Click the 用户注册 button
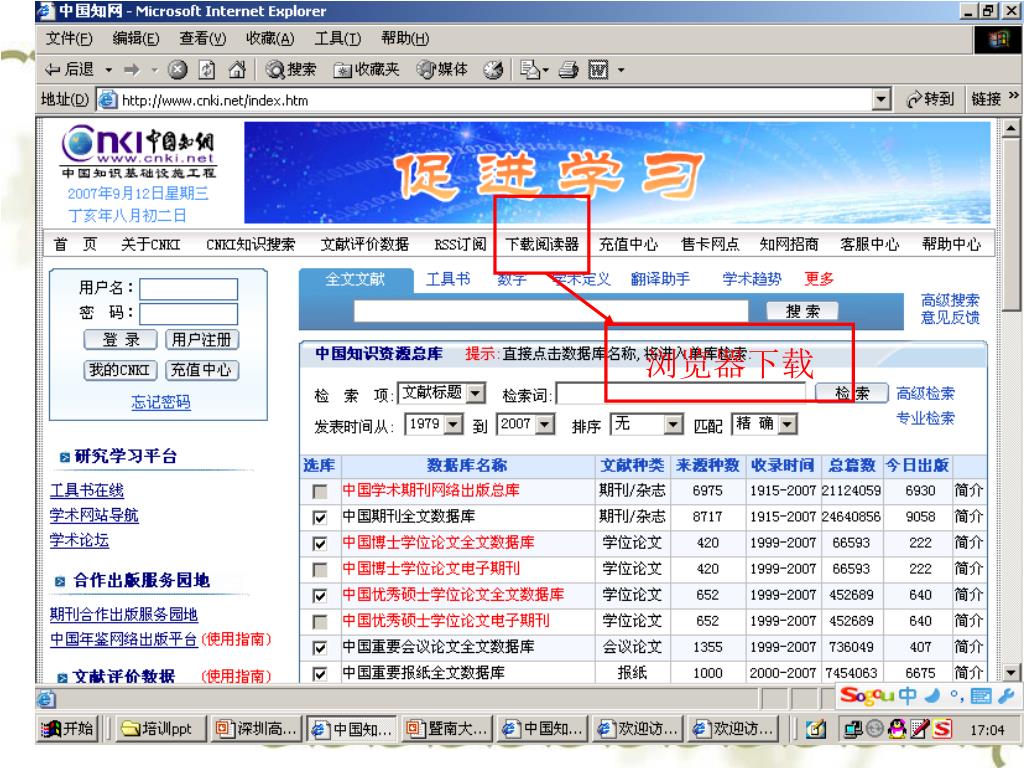 (x=201, y=340)
